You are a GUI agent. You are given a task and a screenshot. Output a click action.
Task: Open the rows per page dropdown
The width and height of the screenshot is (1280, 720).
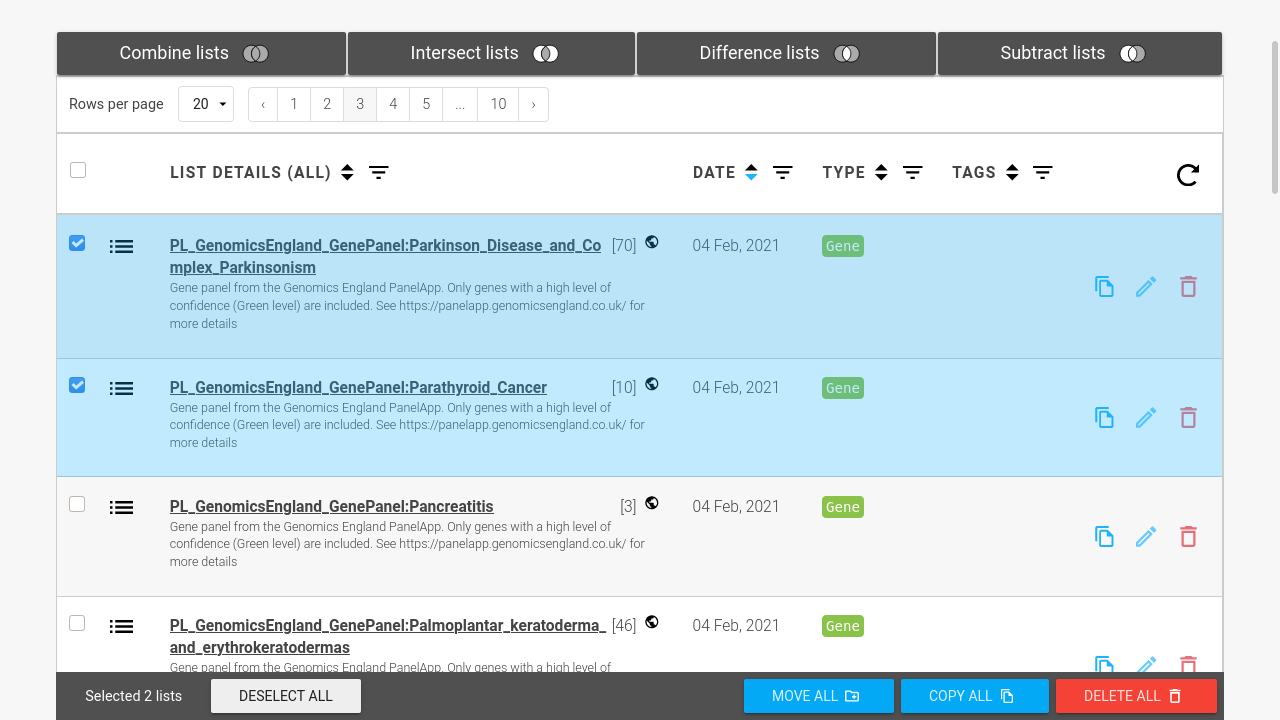tap(206, 104)
